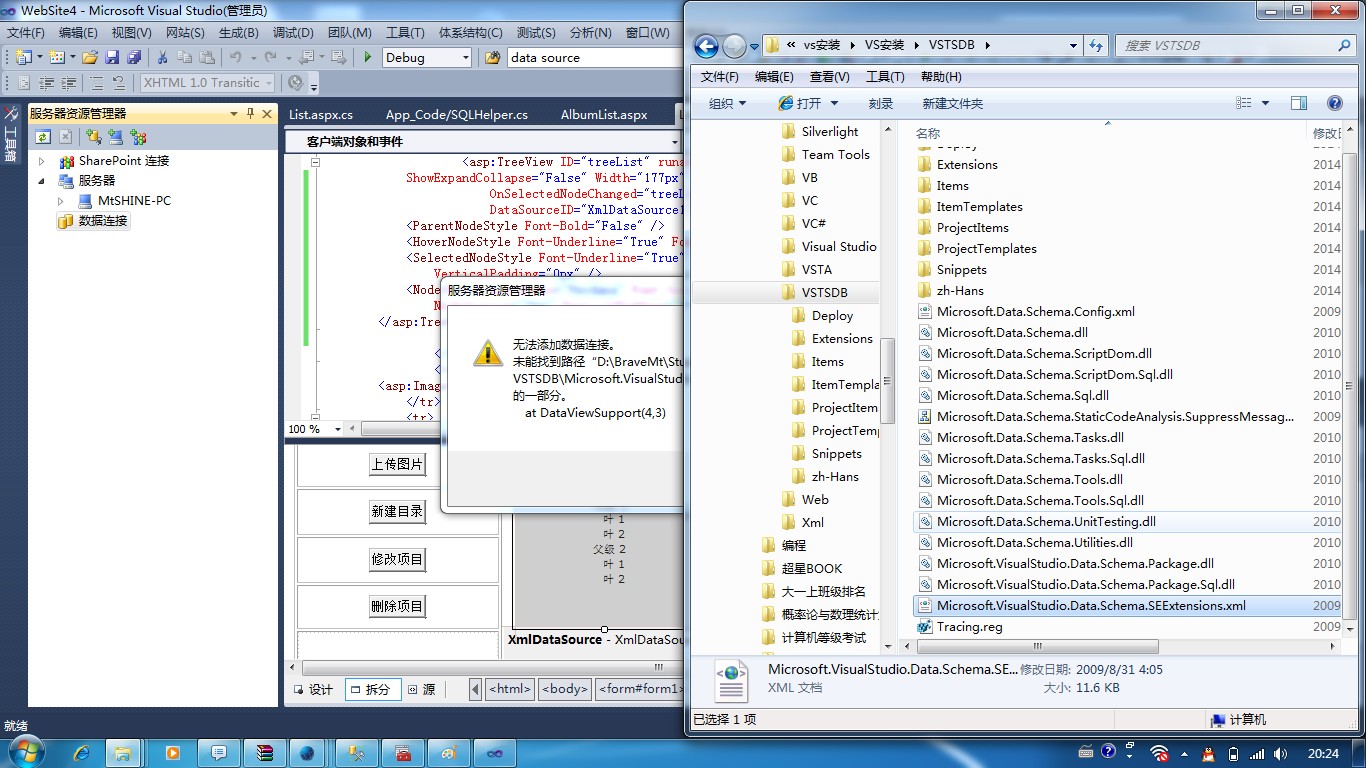
Task: Open file using the toolbar folder icon
Action: tap(90, 58)
